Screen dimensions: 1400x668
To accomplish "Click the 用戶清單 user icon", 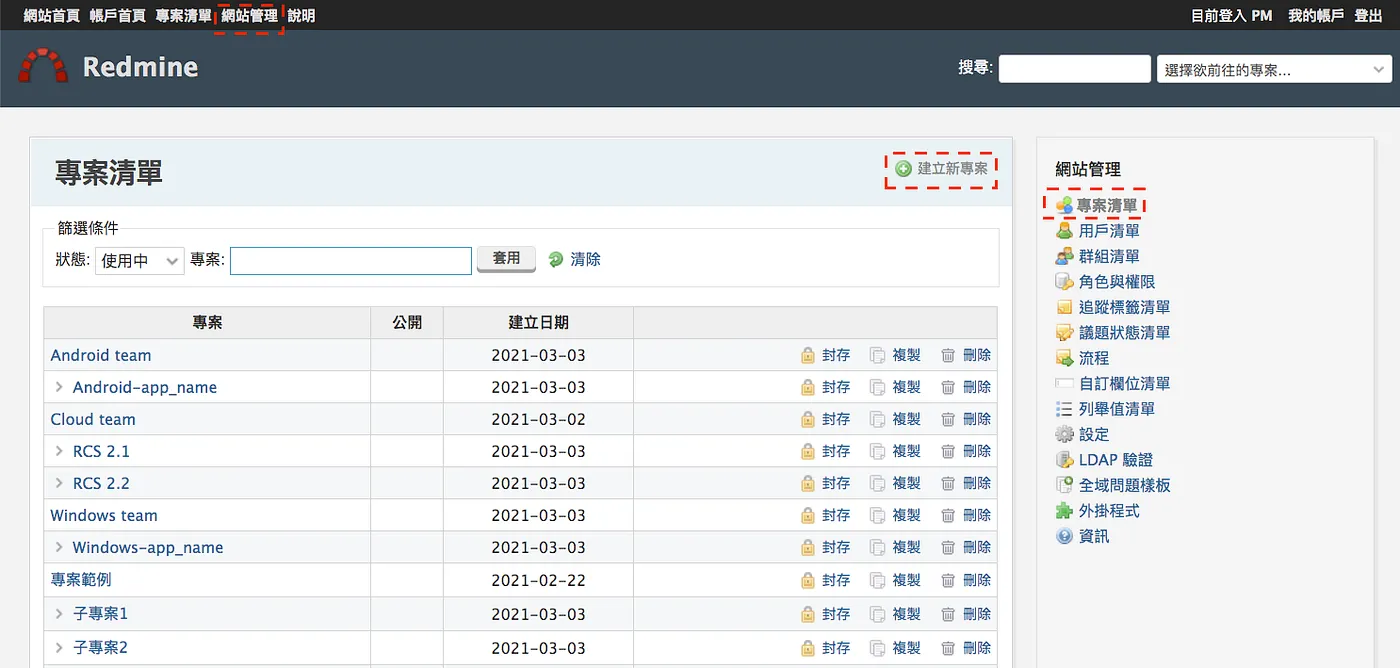I will [1064, 231].
